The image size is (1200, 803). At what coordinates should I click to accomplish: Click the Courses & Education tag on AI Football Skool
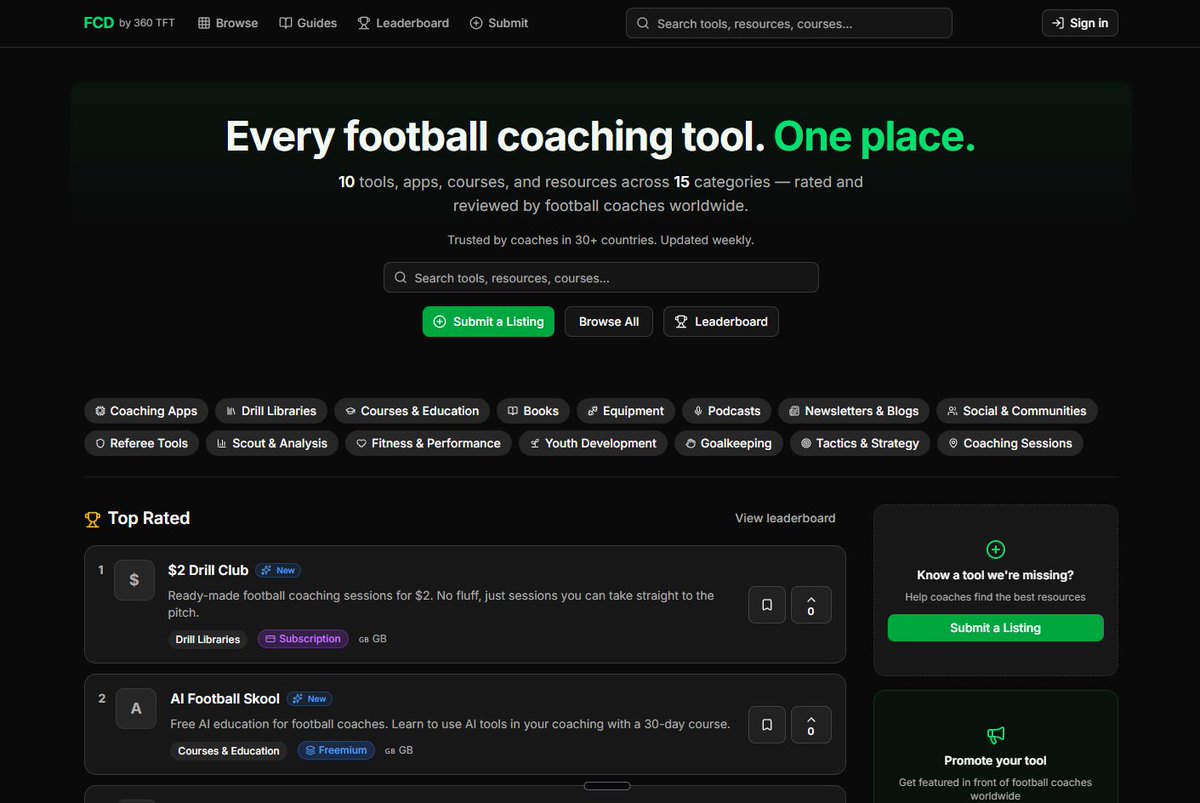click(x=229, y=751)
